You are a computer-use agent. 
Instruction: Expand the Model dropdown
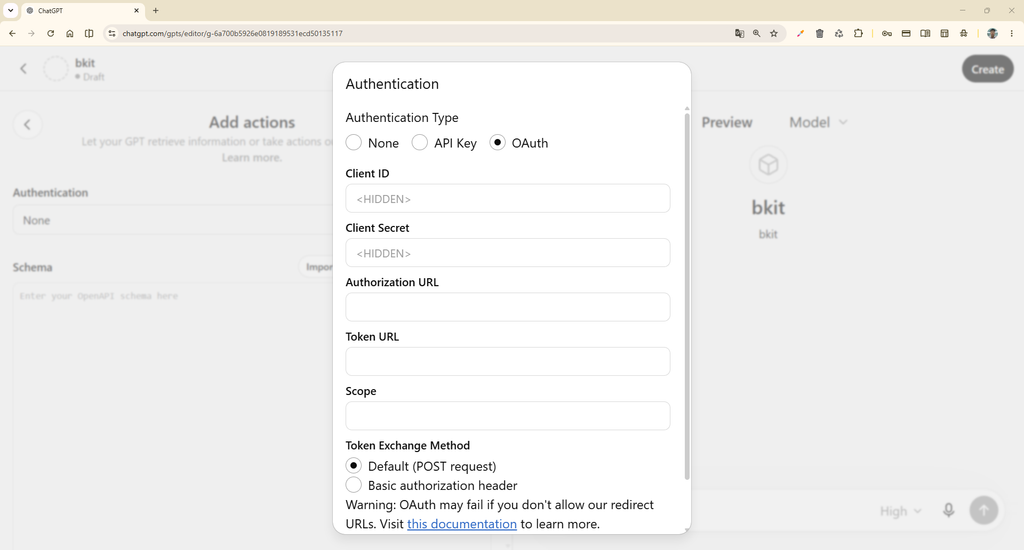coord(818,122)
